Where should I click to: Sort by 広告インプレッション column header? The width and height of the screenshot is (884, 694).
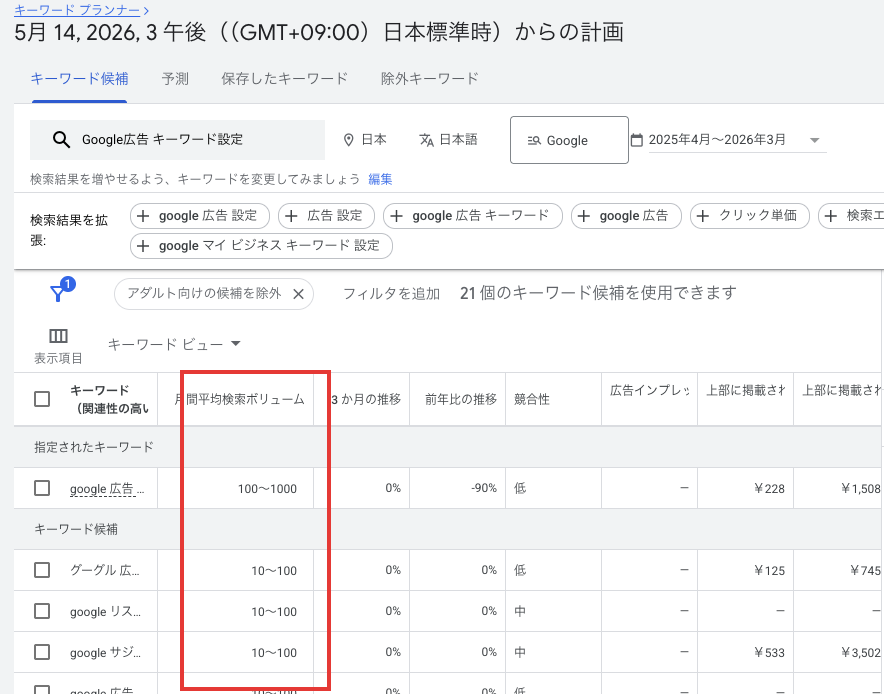pyautogui.click(x=649, y=390)
